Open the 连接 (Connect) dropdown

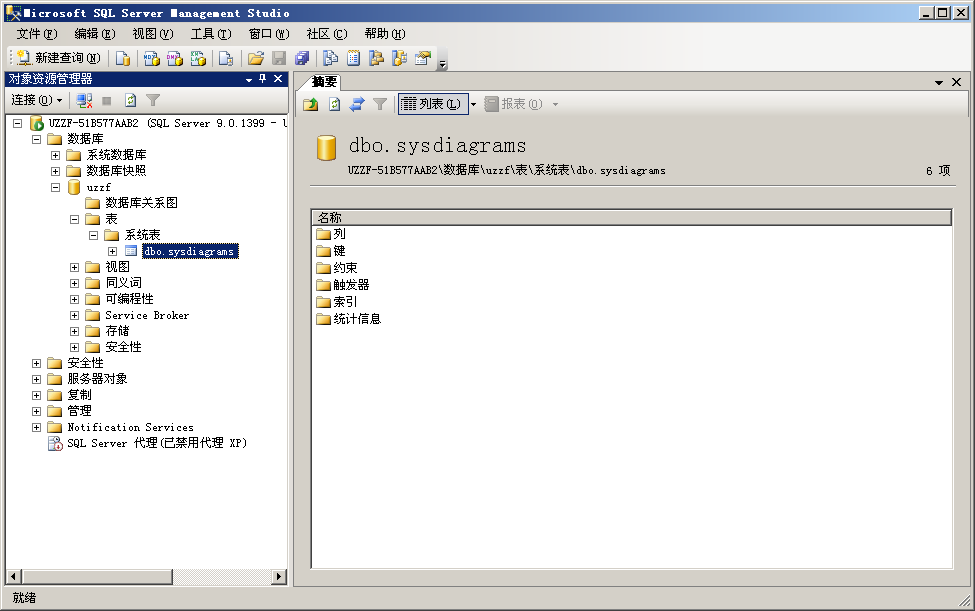[x=37, y=100]
